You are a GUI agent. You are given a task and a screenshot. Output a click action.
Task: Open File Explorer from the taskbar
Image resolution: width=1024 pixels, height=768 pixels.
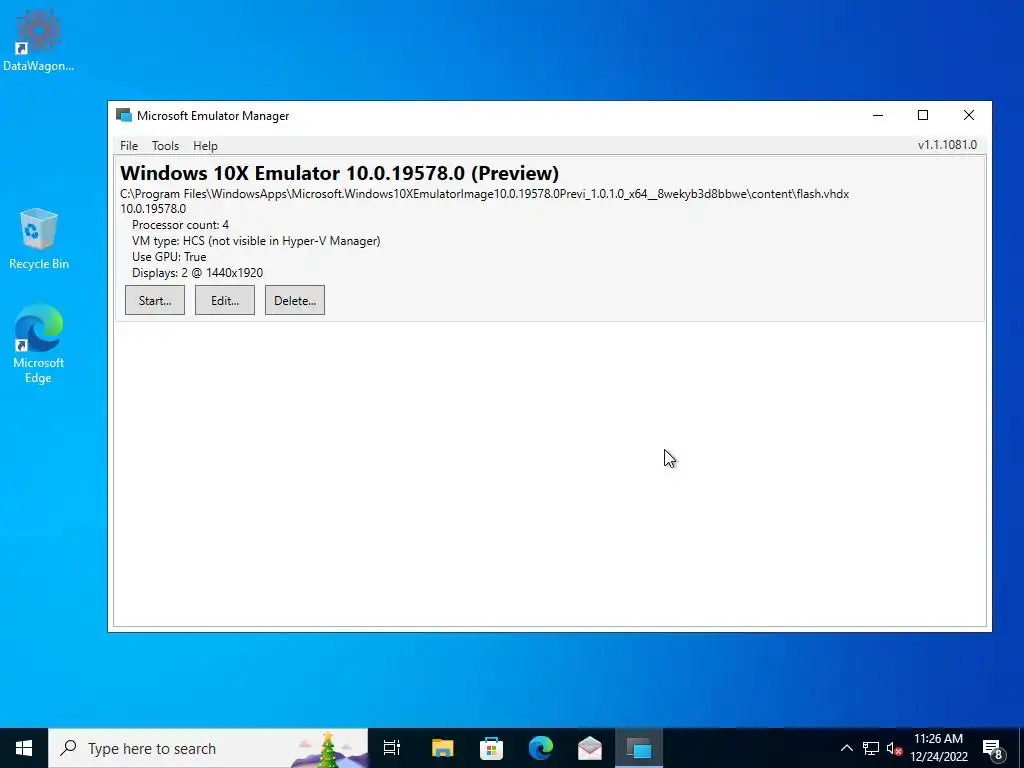[442, 748]
